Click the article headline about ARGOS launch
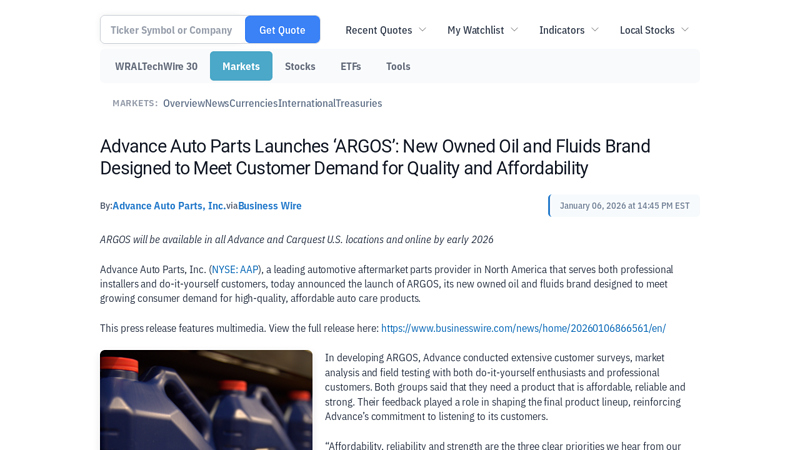 [375, 157]
